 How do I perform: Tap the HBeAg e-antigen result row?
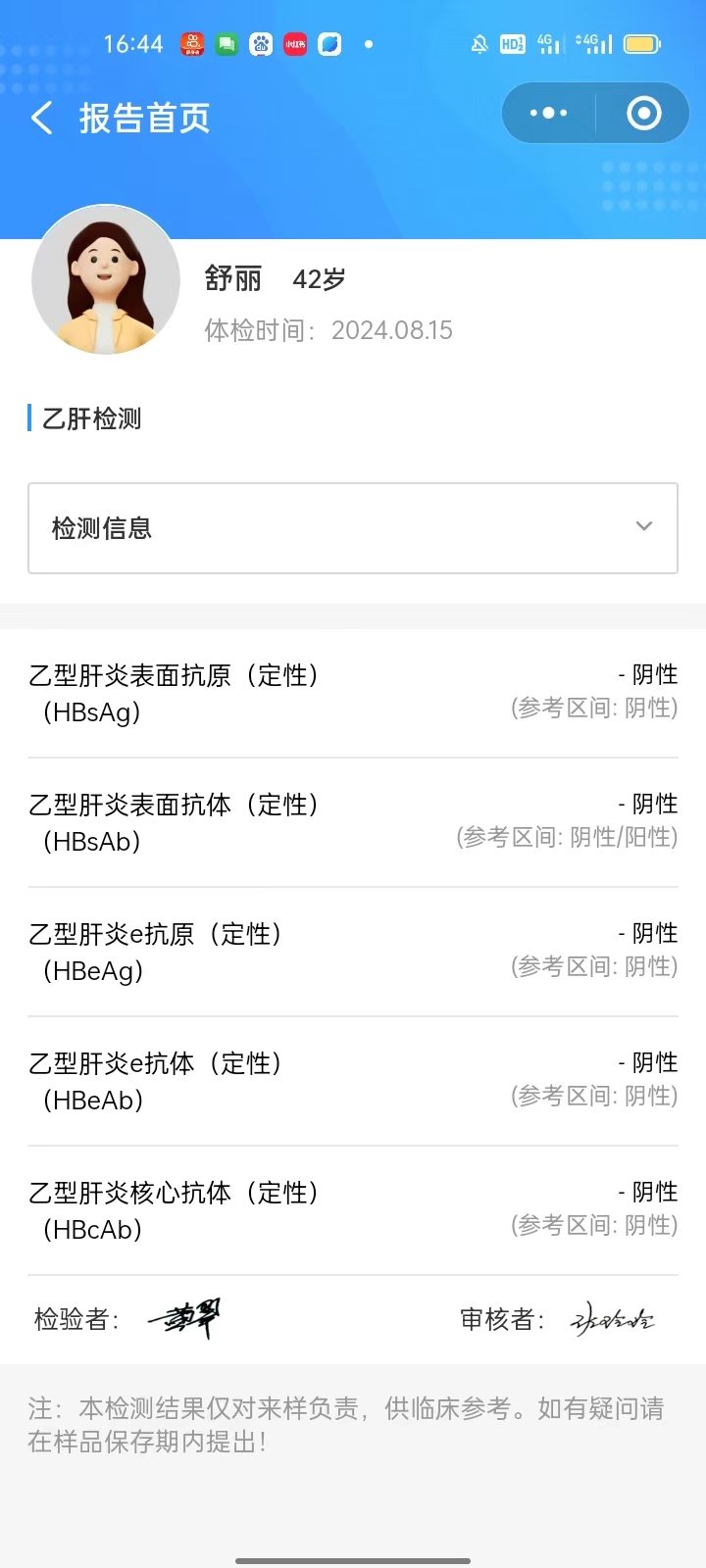[x=353, y=952]
